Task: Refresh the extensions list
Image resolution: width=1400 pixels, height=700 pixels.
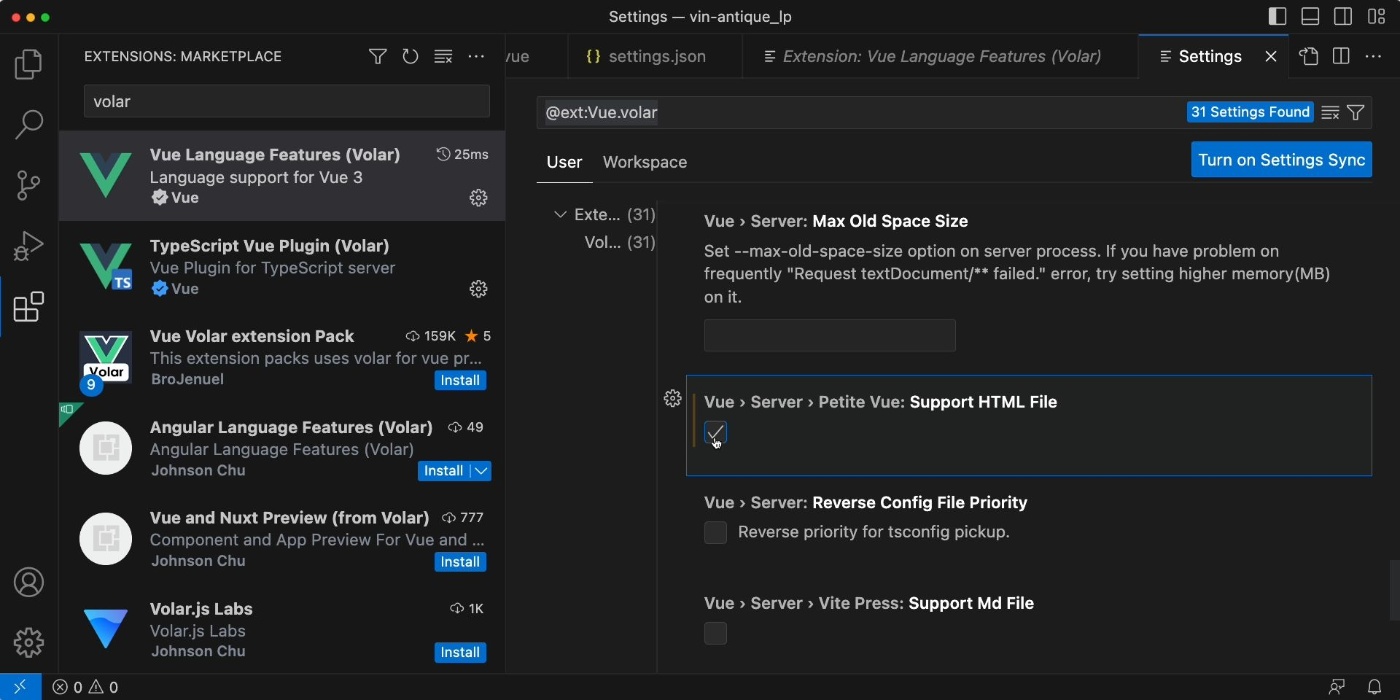Action: [x=410, y=57]
